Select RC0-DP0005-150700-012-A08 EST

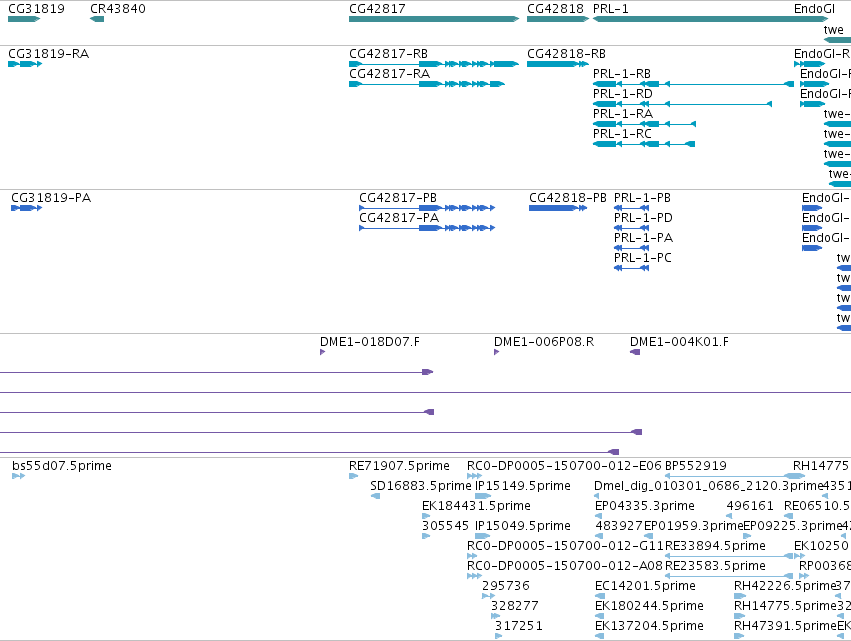click(x=474, y=576)
